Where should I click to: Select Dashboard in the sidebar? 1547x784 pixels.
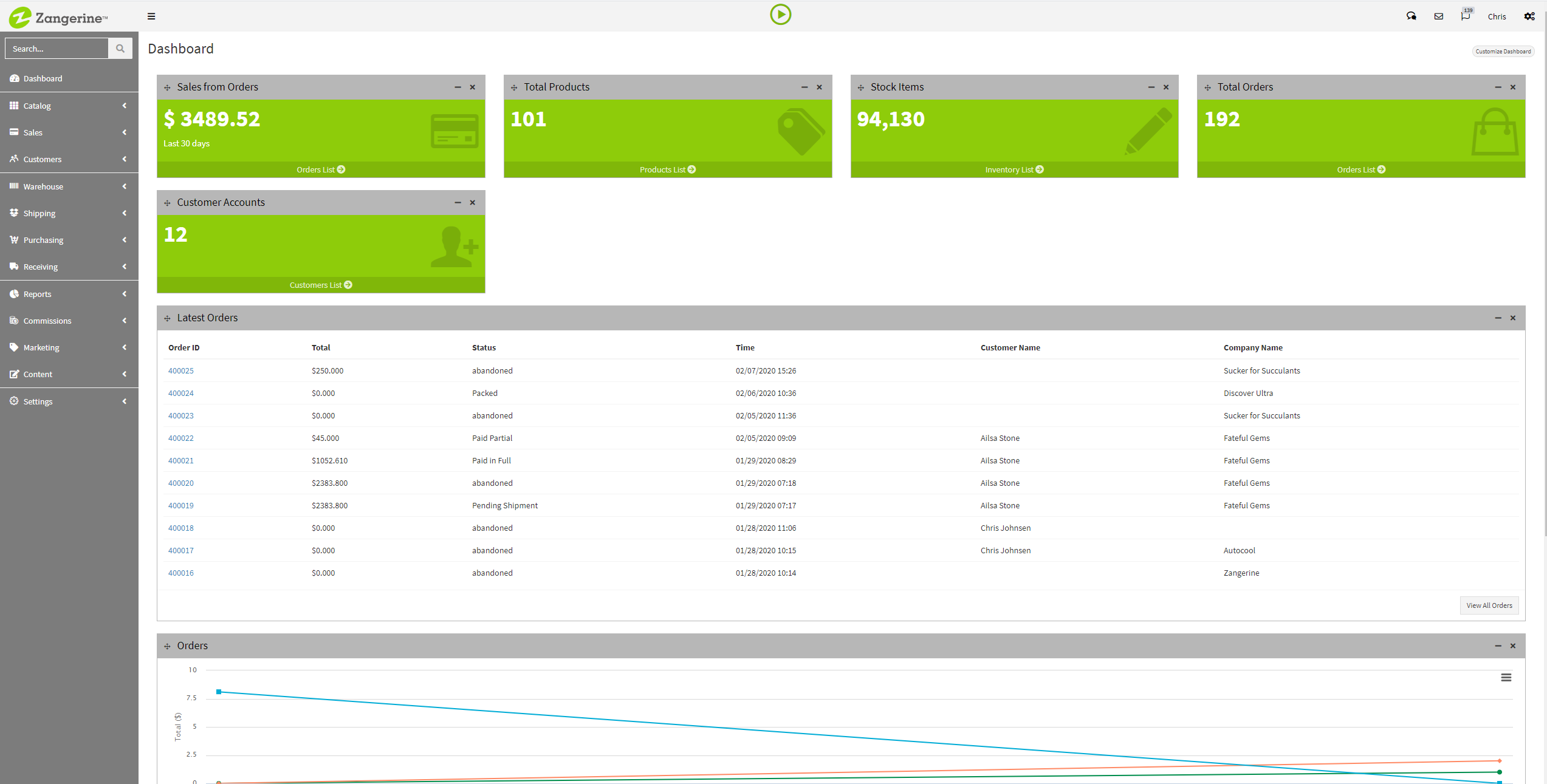(x=43, y=78)
